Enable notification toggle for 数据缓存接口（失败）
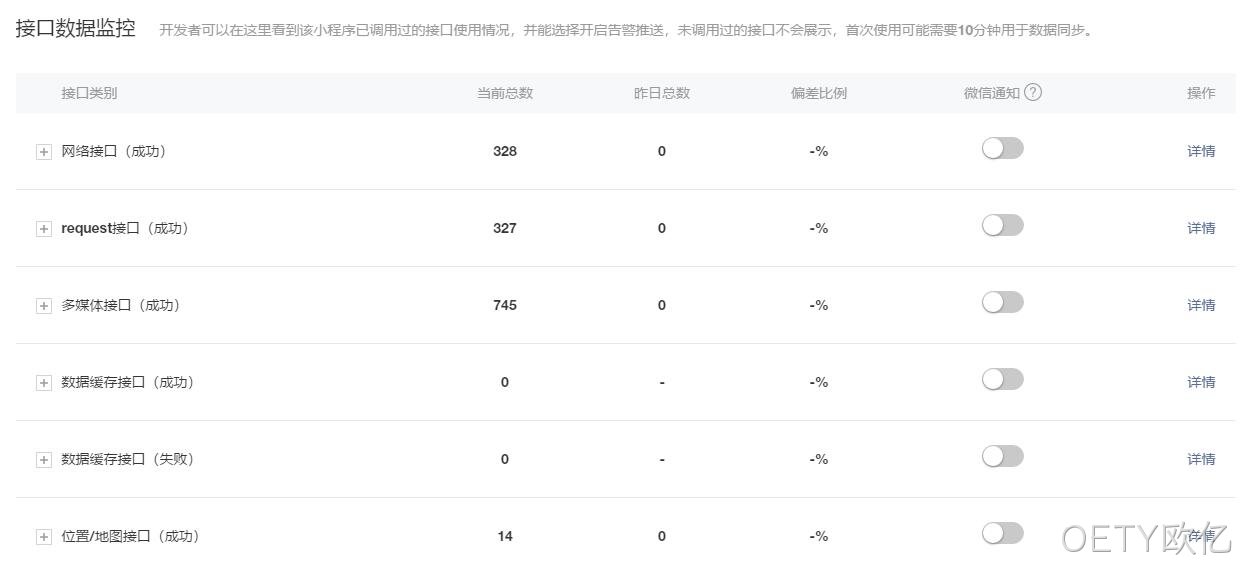1248x569 pixels. pos(1002,457)
